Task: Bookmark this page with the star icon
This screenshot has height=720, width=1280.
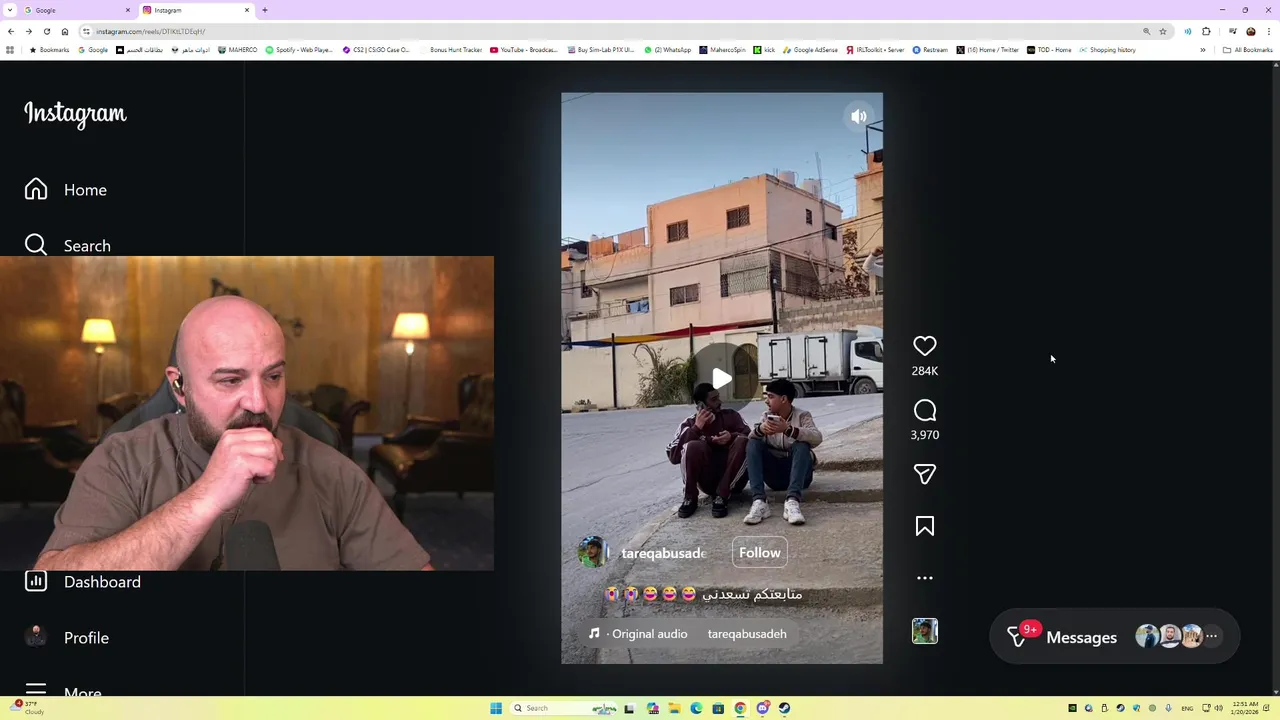Action: click(1163, 31)
